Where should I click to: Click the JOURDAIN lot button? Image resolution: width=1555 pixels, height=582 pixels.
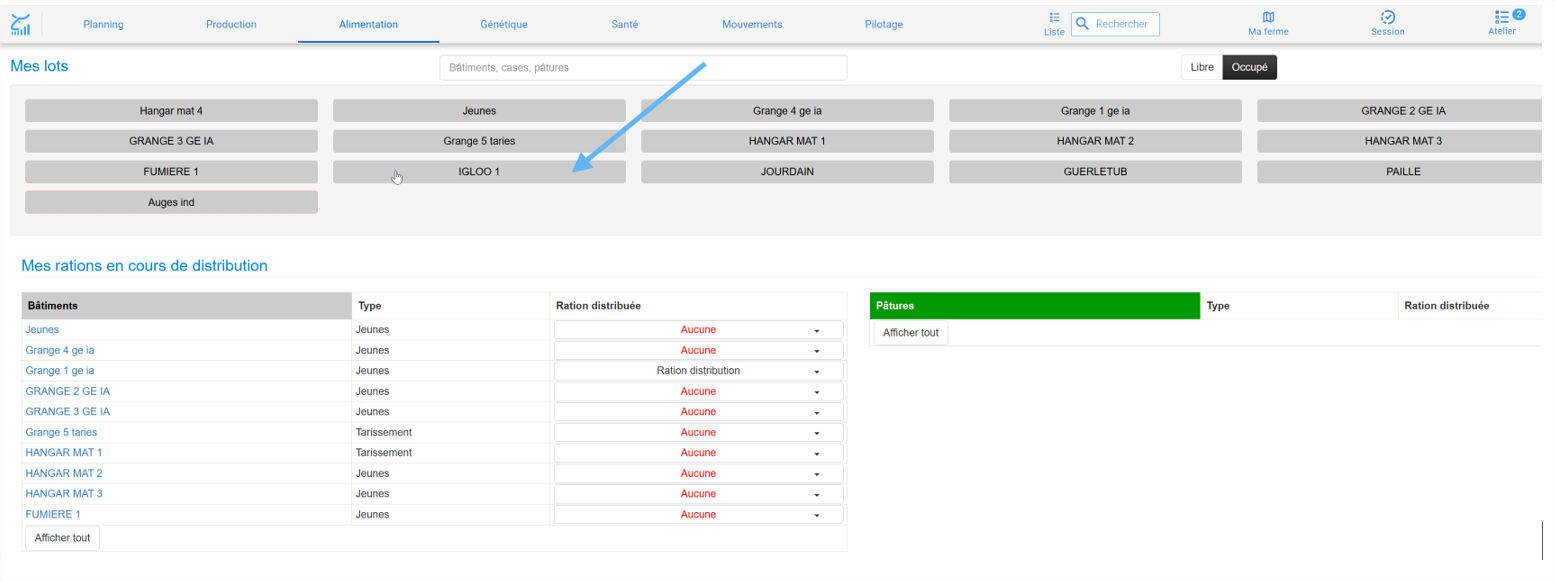pyautogui.click(x=787, y=172)
